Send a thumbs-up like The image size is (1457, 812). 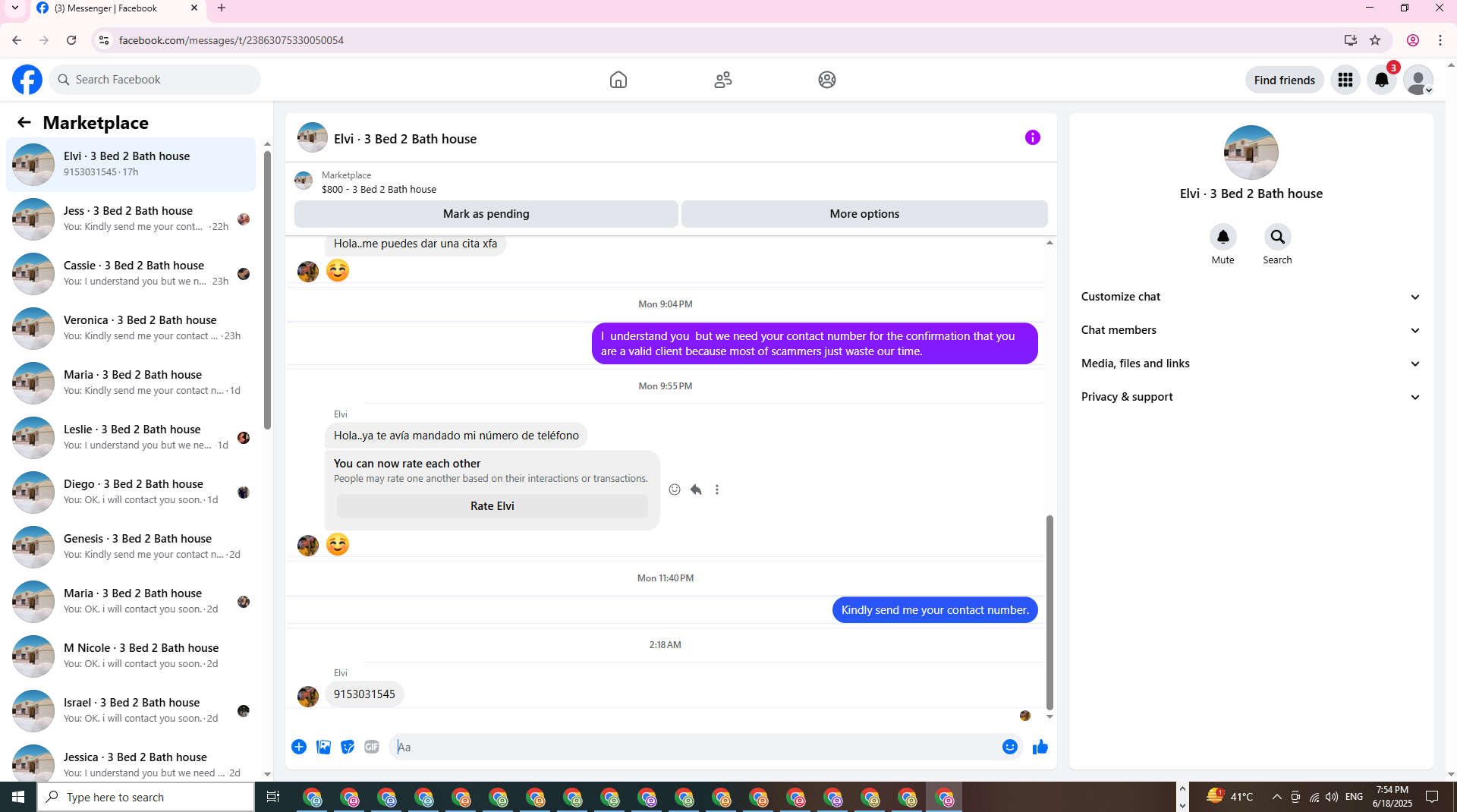coord(1040,747)
